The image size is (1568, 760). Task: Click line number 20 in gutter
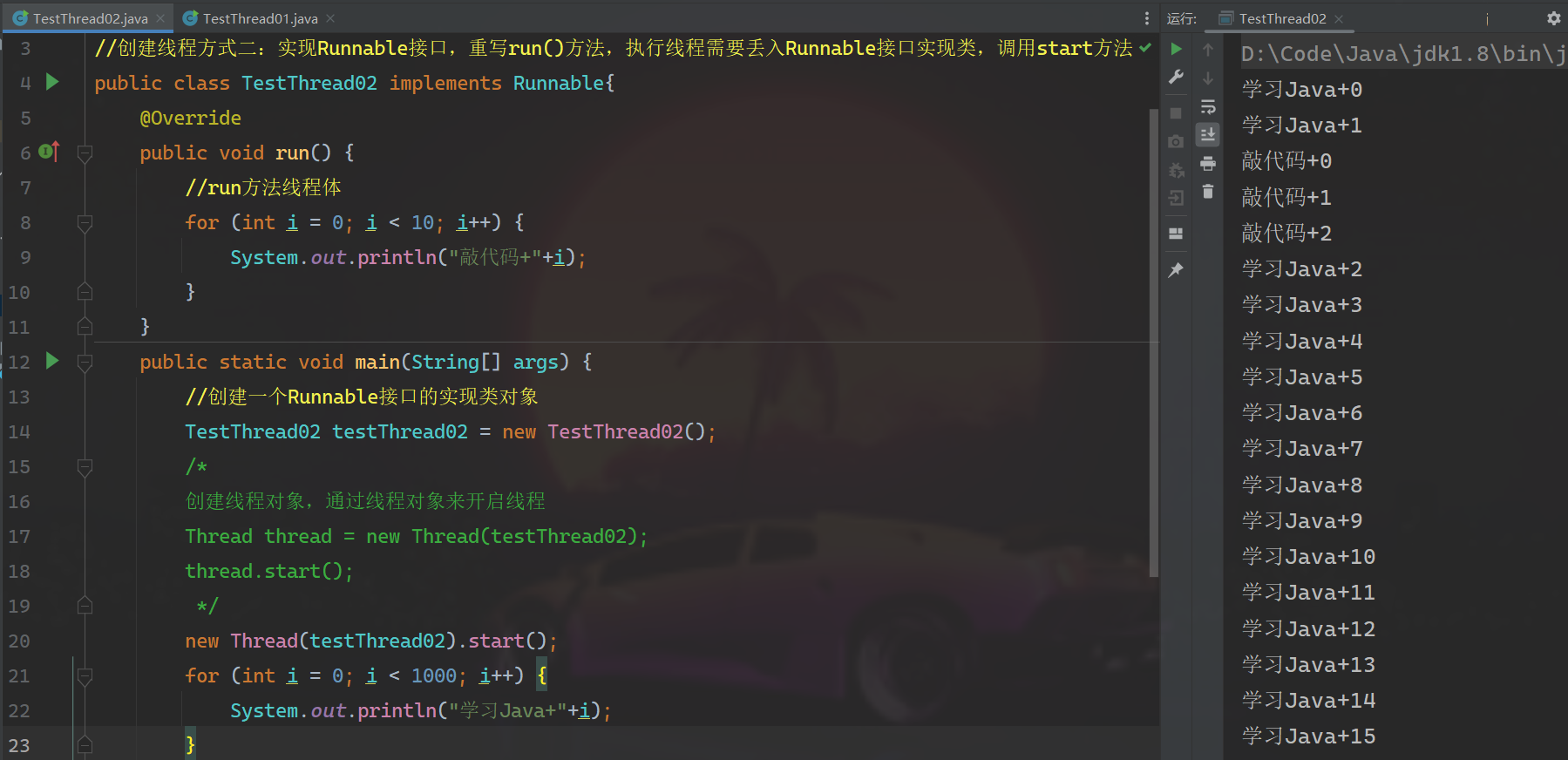(x=19, y=641)
